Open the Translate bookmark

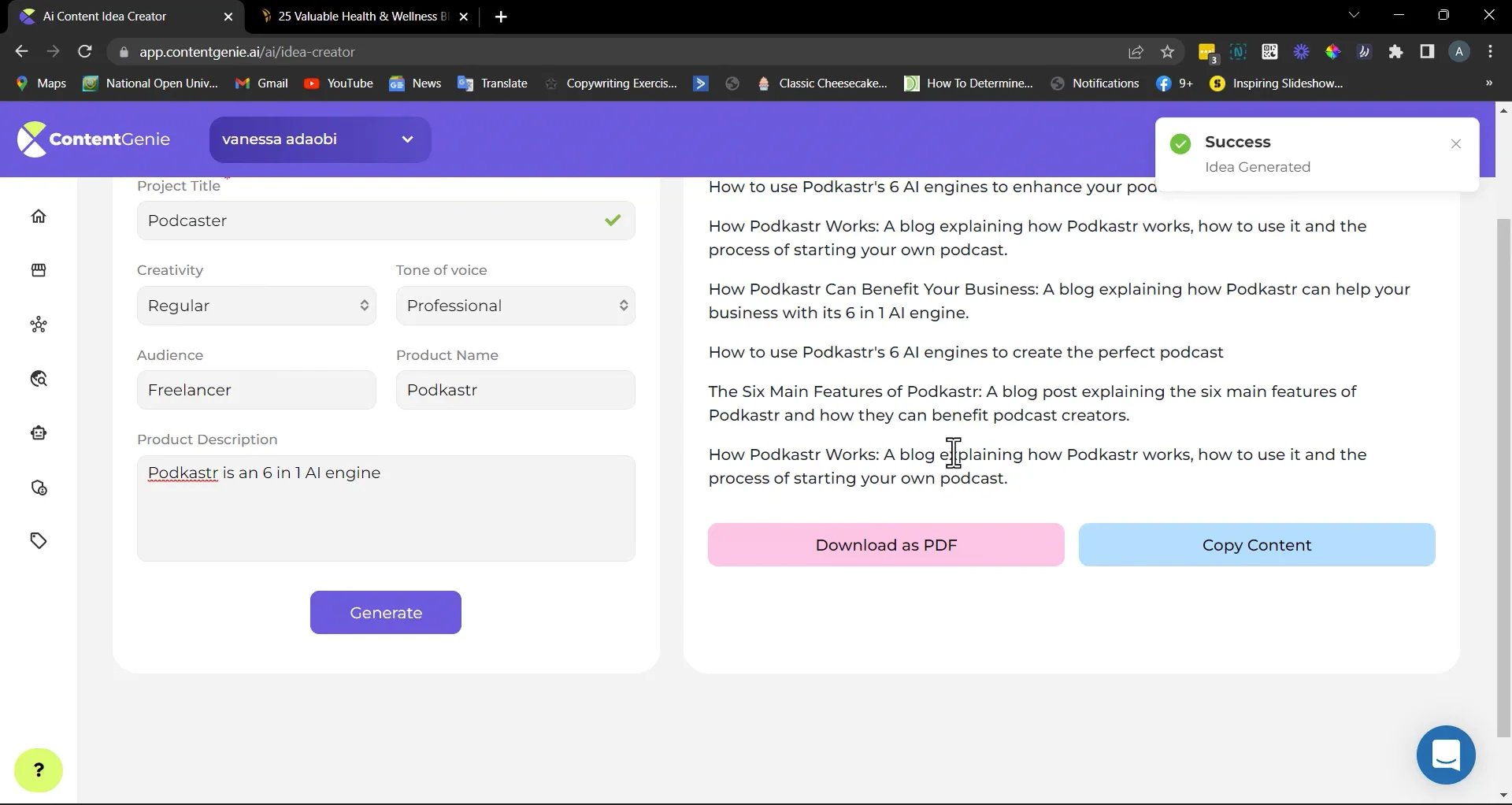(x=493, y=83)
